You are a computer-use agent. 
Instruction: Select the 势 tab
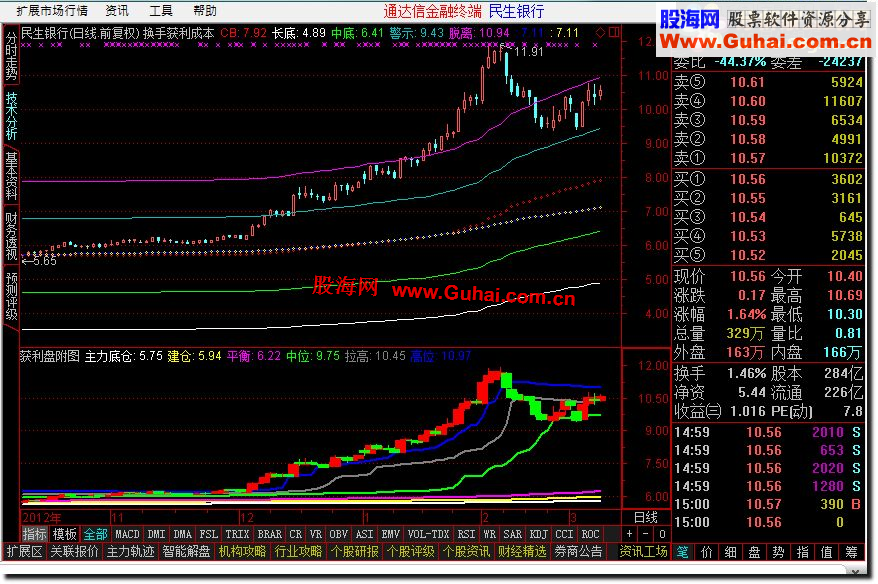click(x=779, y=552)
